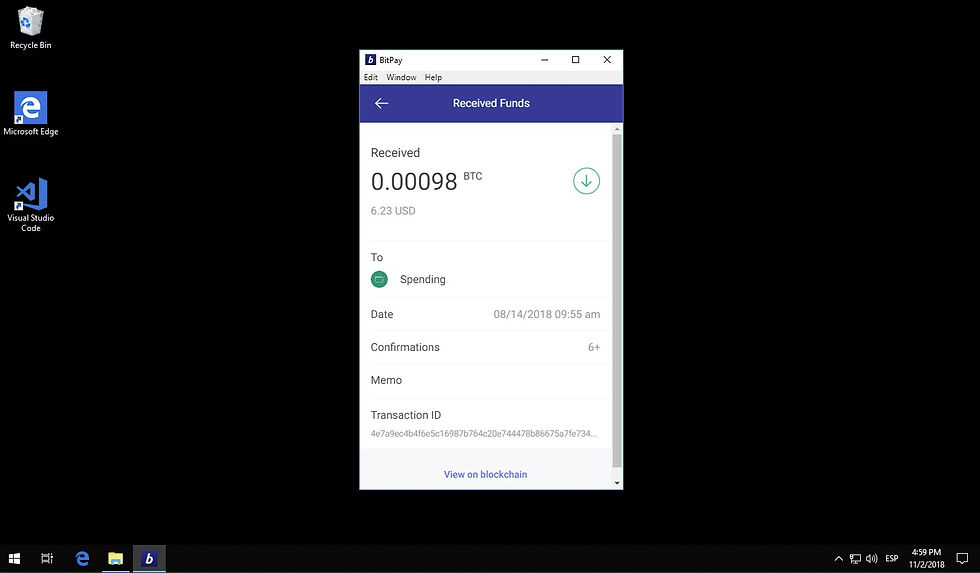Select the Transaction ID hash text
Image resolution: width=980 pixels, height=573 pixels.
click(x=484, y=433)
